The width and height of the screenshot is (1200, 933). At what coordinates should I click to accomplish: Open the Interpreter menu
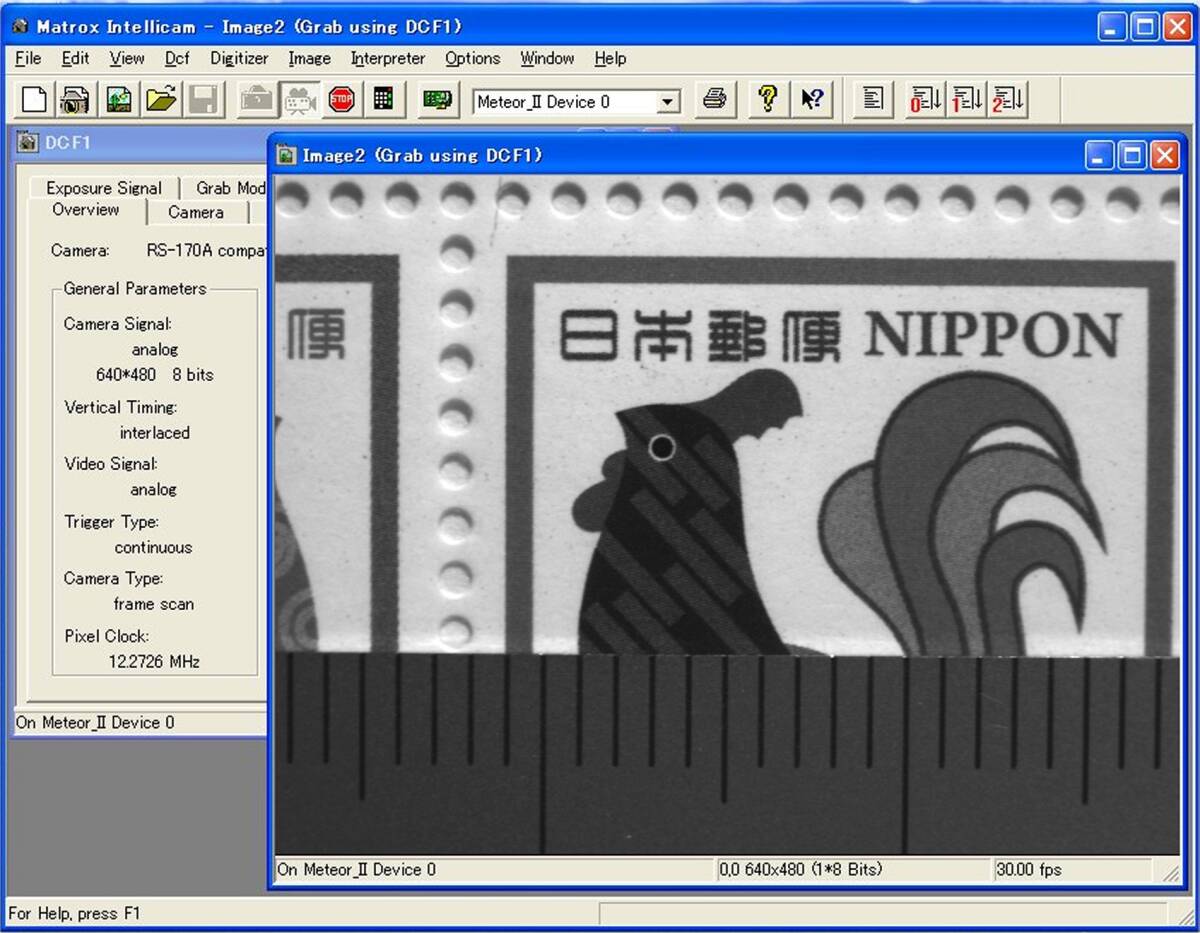click(x=388, y=58)
